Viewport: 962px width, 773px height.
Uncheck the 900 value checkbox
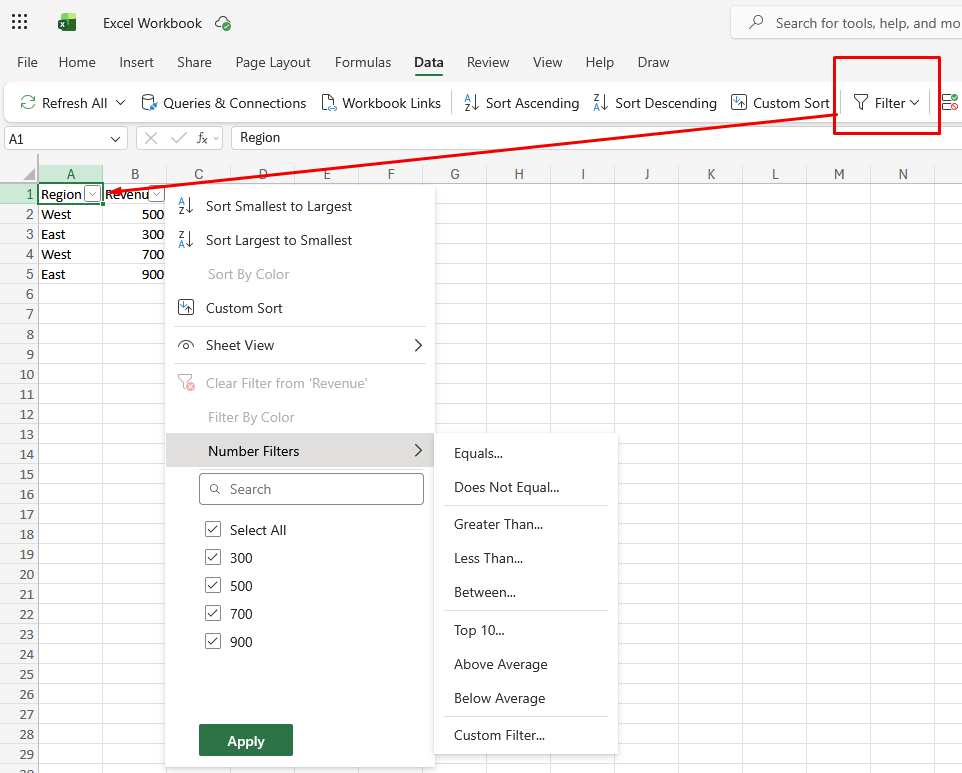[213, 642]
